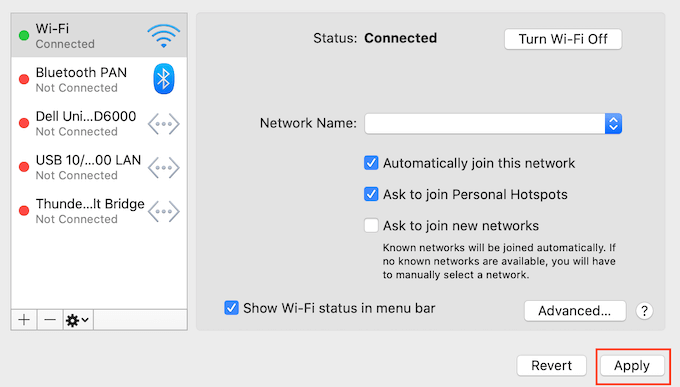Click the arrows icon for Thunde...lt Bridge
680x387 pixels.
pos(163,212)
